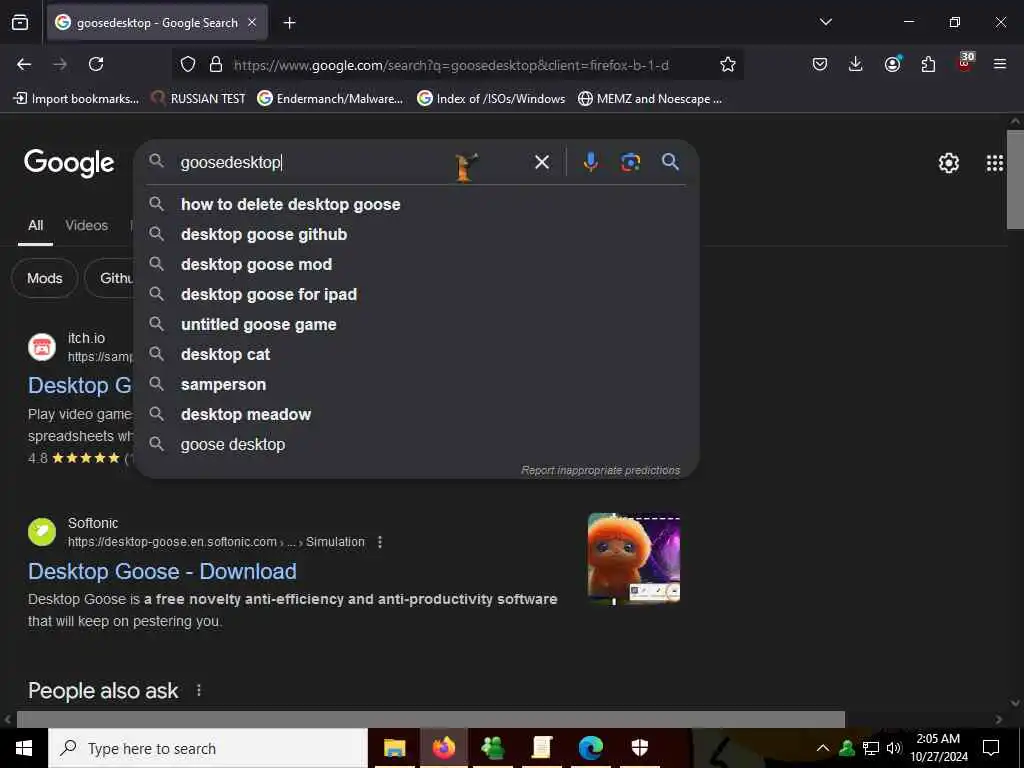Open Endermanch/Malware bookmark
The height and width of the screenshot is (768, 1024).
click(x=330, y=99)
